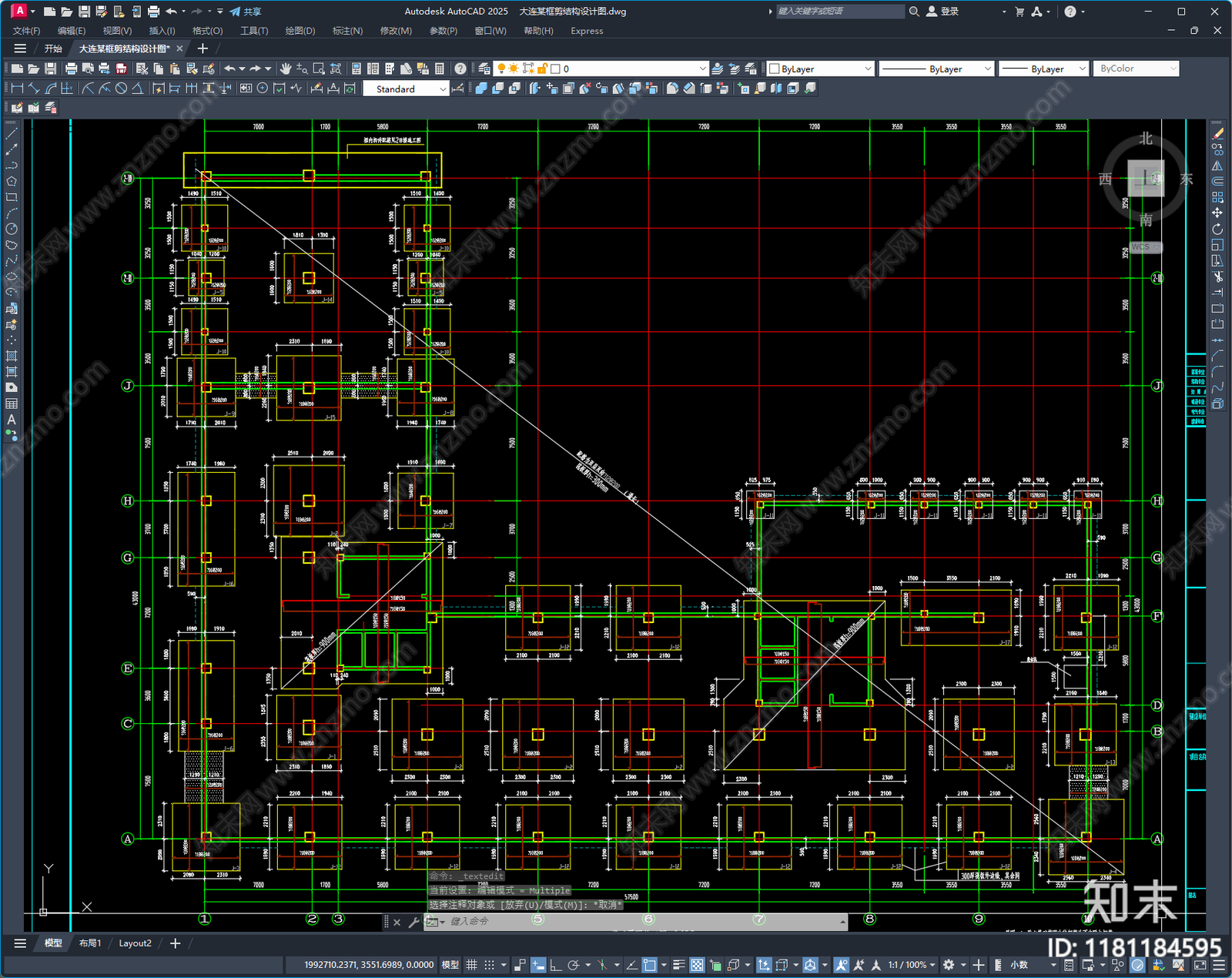Click the New drawing icon in Standard toolbar
This screenshot has width=1232, height=978.
17,69
